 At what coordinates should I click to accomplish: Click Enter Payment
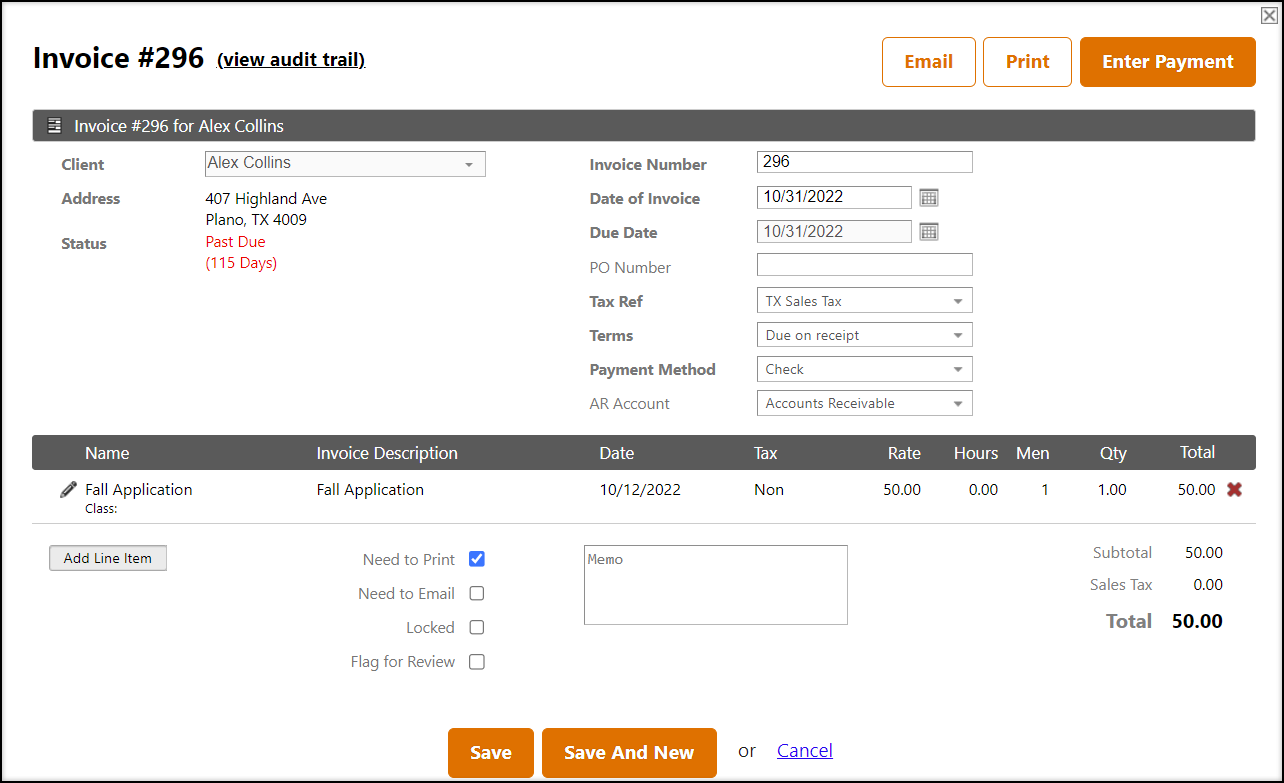click(1167, 62)
